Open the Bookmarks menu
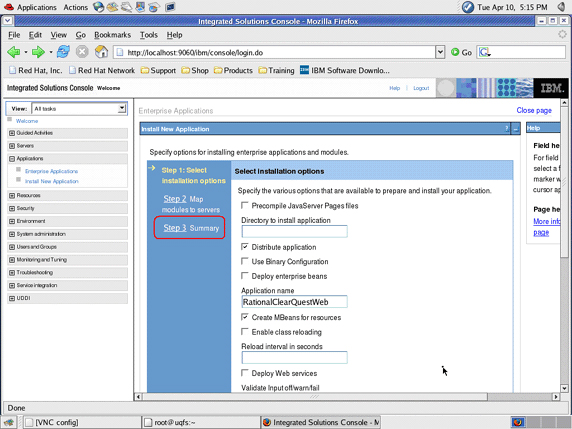This screenshot has height=429, width=572. pos(112,35)
